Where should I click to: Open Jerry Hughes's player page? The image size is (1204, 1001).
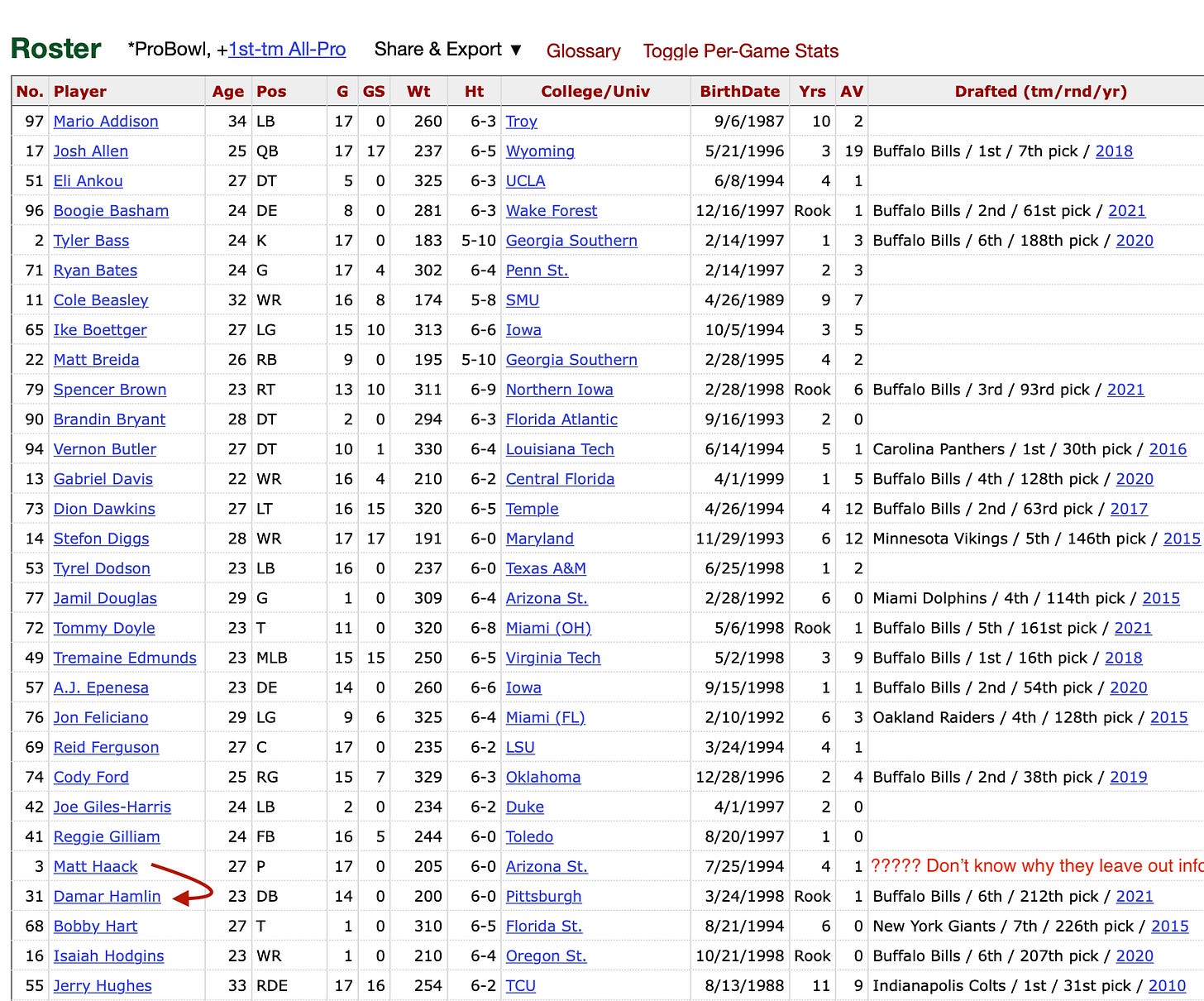click(x=103, y=985)
